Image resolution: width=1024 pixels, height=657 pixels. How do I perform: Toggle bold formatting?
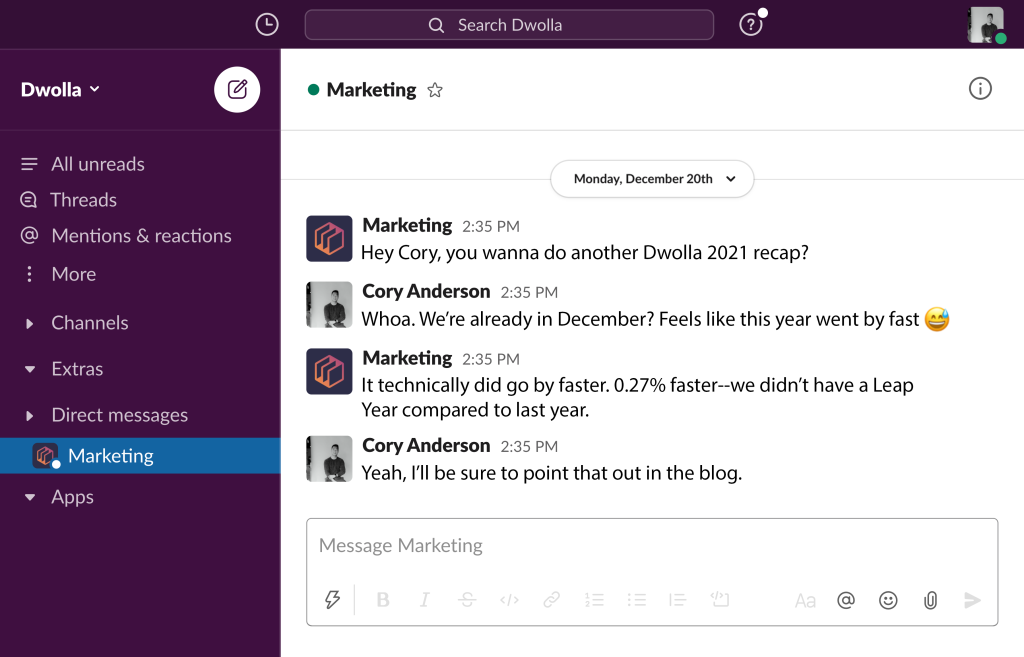pos(383,600)
